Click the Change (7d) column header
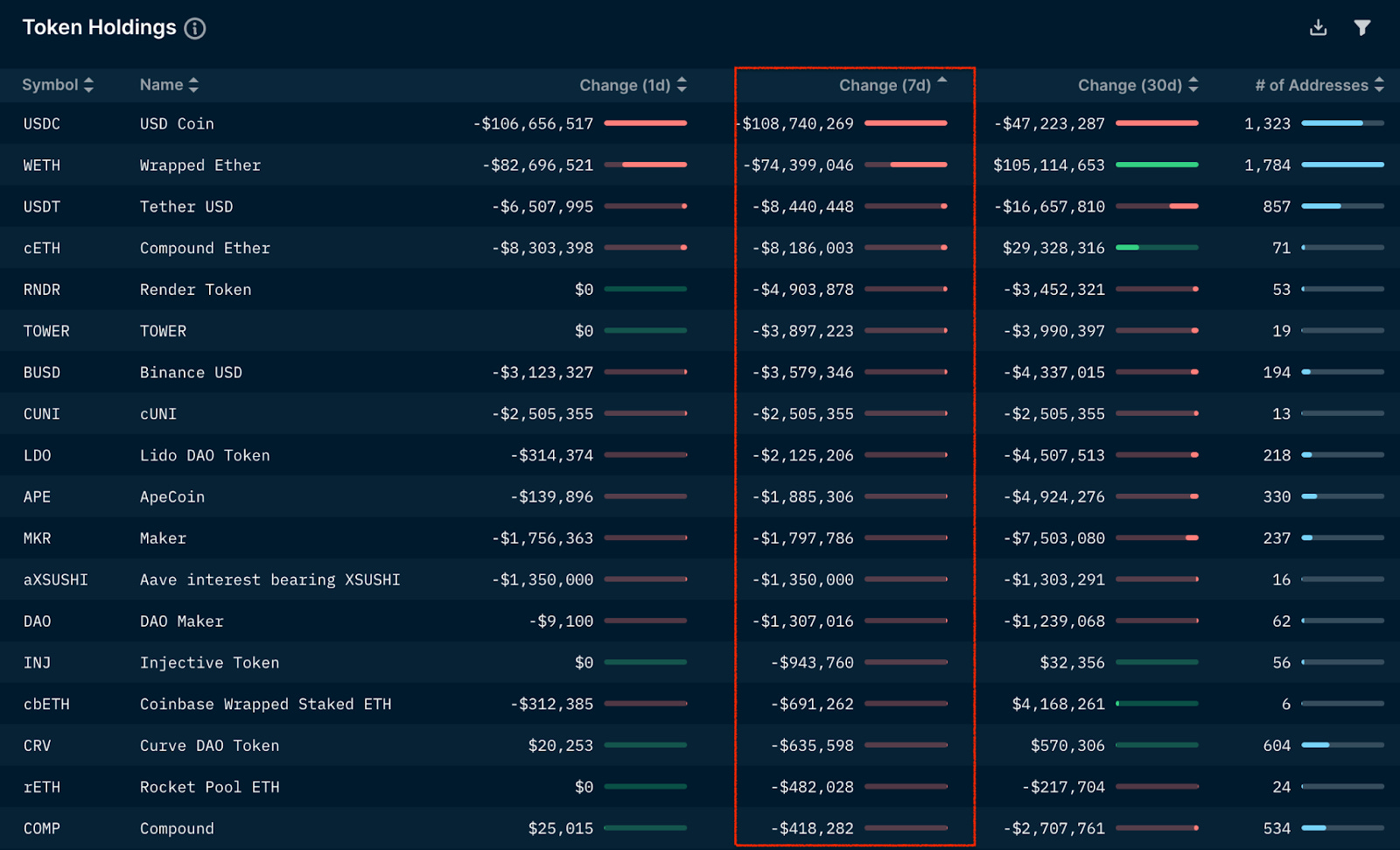This screenshot has width=1400, height=850. click(x=885, y=86)
